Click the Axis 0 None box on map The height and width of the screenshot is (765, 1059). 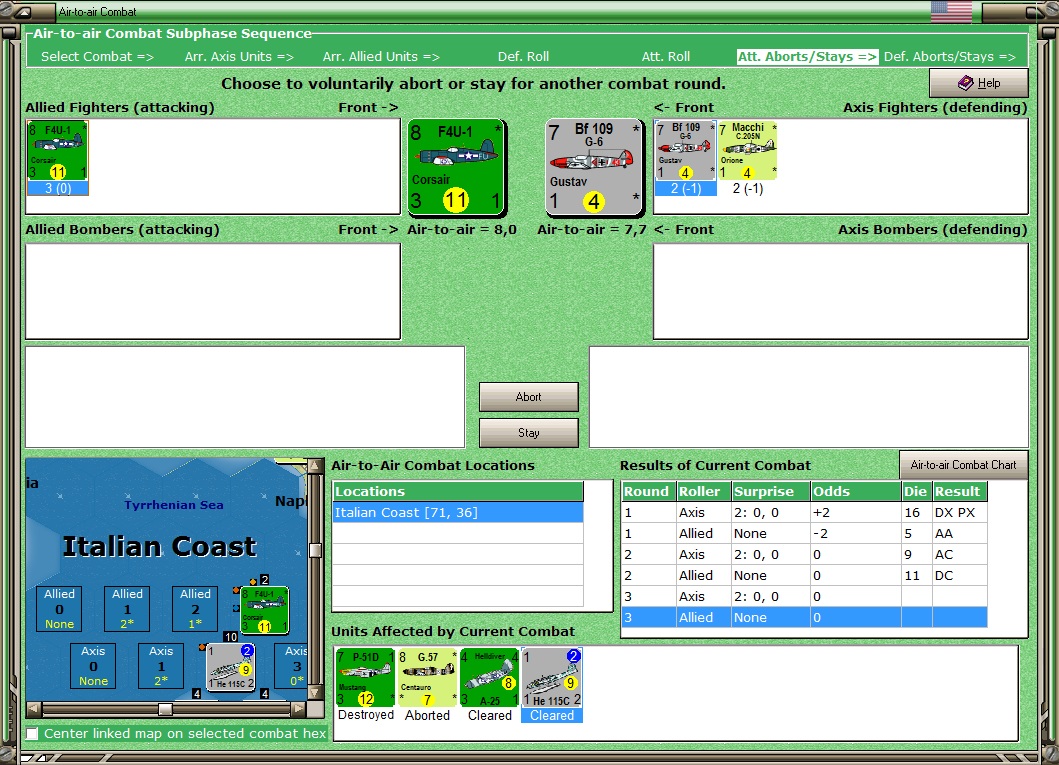click(93, 666)
